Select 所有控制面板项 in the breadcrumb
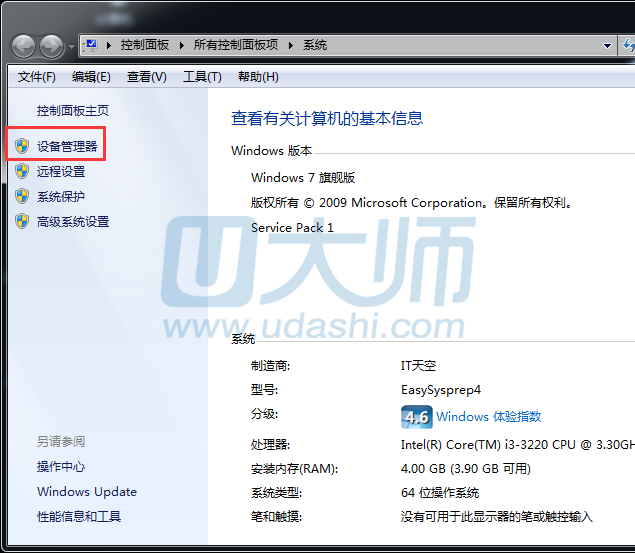 (236, 45)
